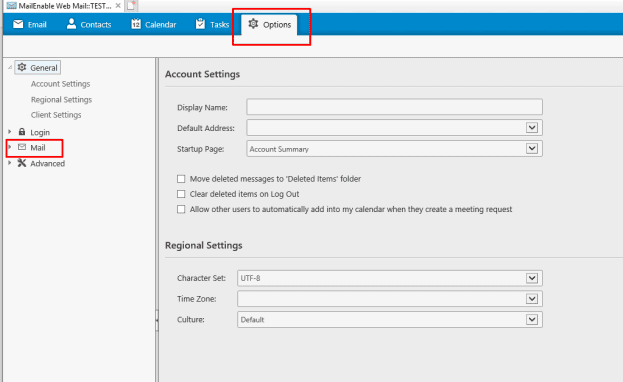This screenshot has height=382, width=623.
Task: Click the Mail envelope icon in tree
Action: (x=22, y=147)
